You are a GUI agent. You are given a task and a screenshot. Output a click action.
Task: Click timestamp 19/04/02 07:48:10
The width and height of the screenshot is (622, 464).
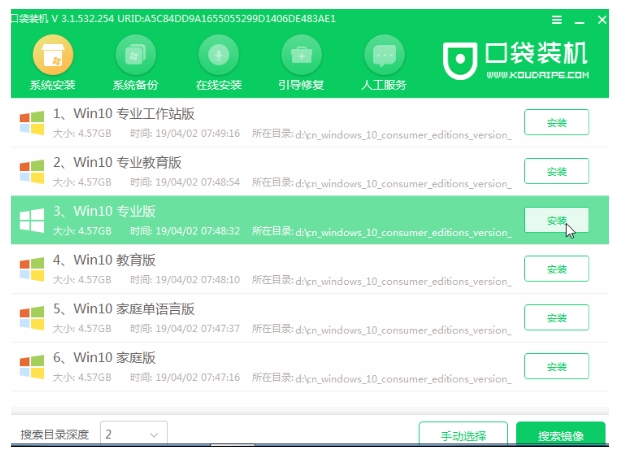pyautogui.click(x=198, y=280)
